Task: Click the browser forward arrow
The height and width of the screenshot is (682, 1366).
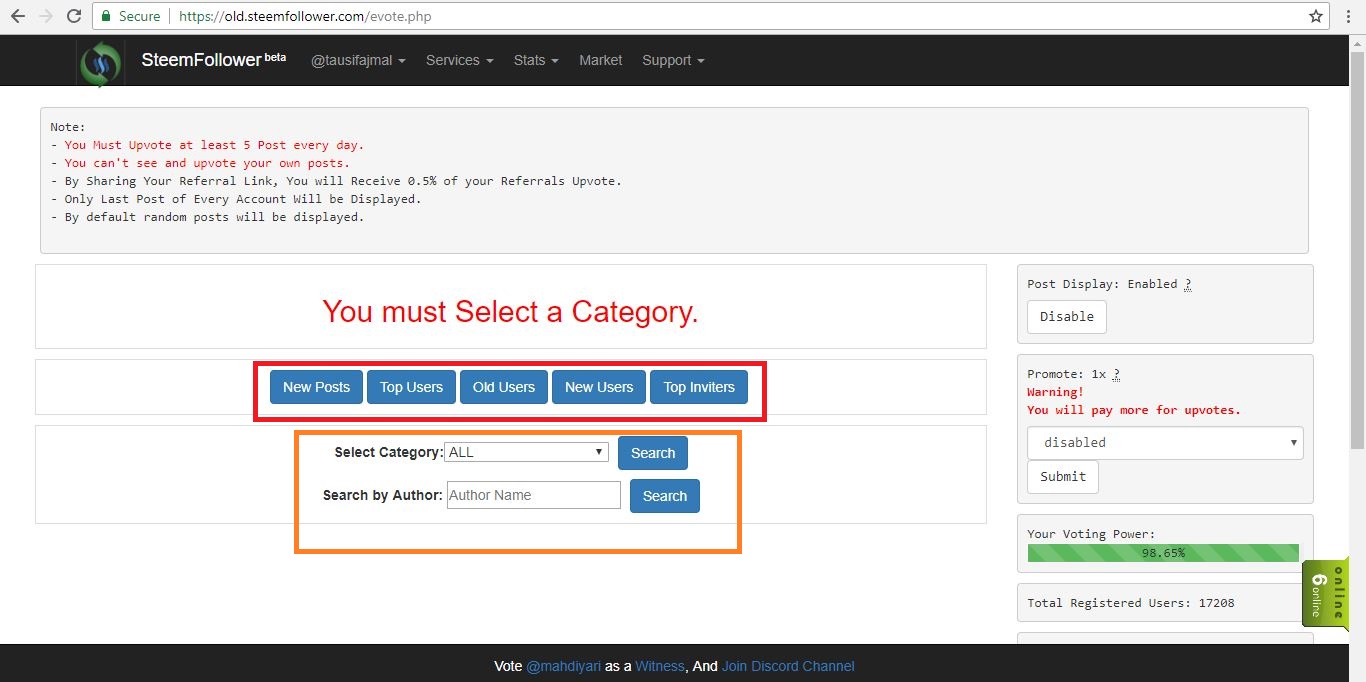Action: coord(45,16)
